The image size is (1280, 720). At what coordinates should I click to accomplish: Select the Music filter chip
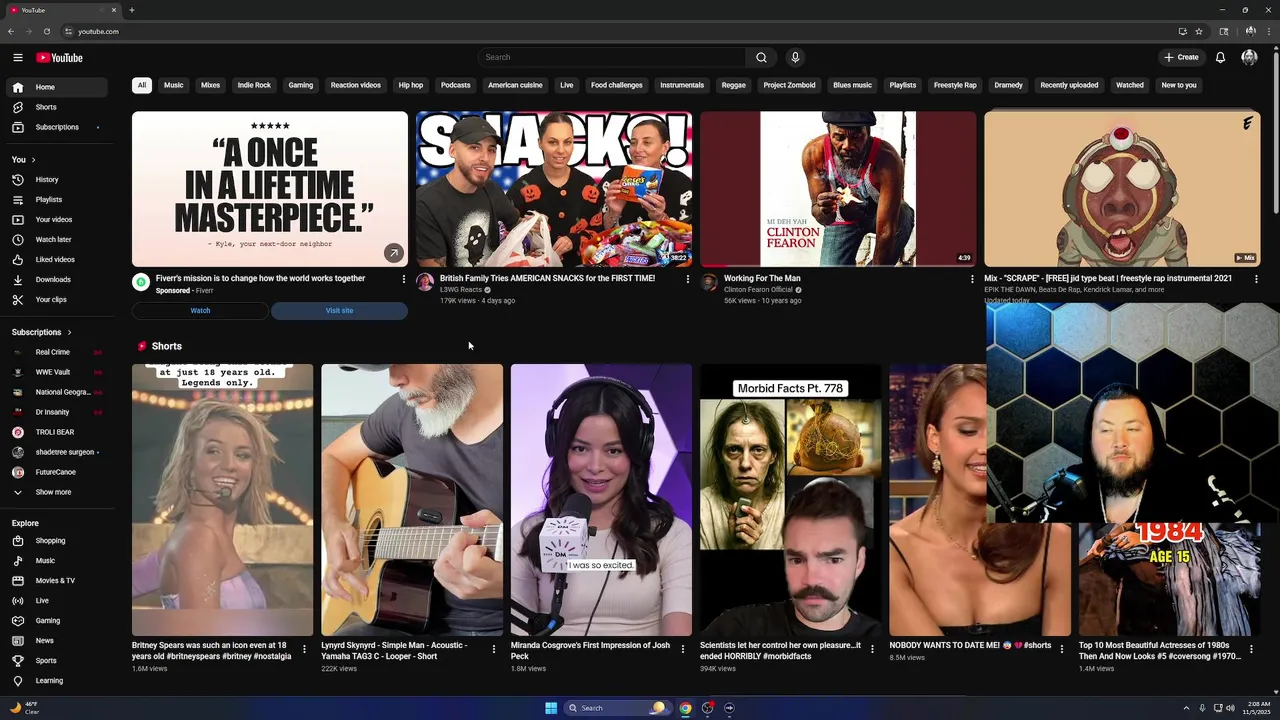click(x=173, y=85)
